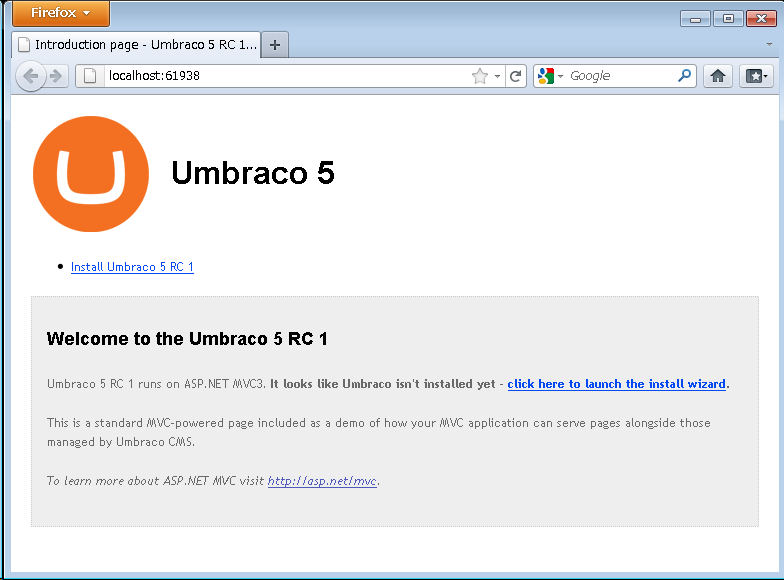Open the URL history dropdown arrow

point(497,76)
